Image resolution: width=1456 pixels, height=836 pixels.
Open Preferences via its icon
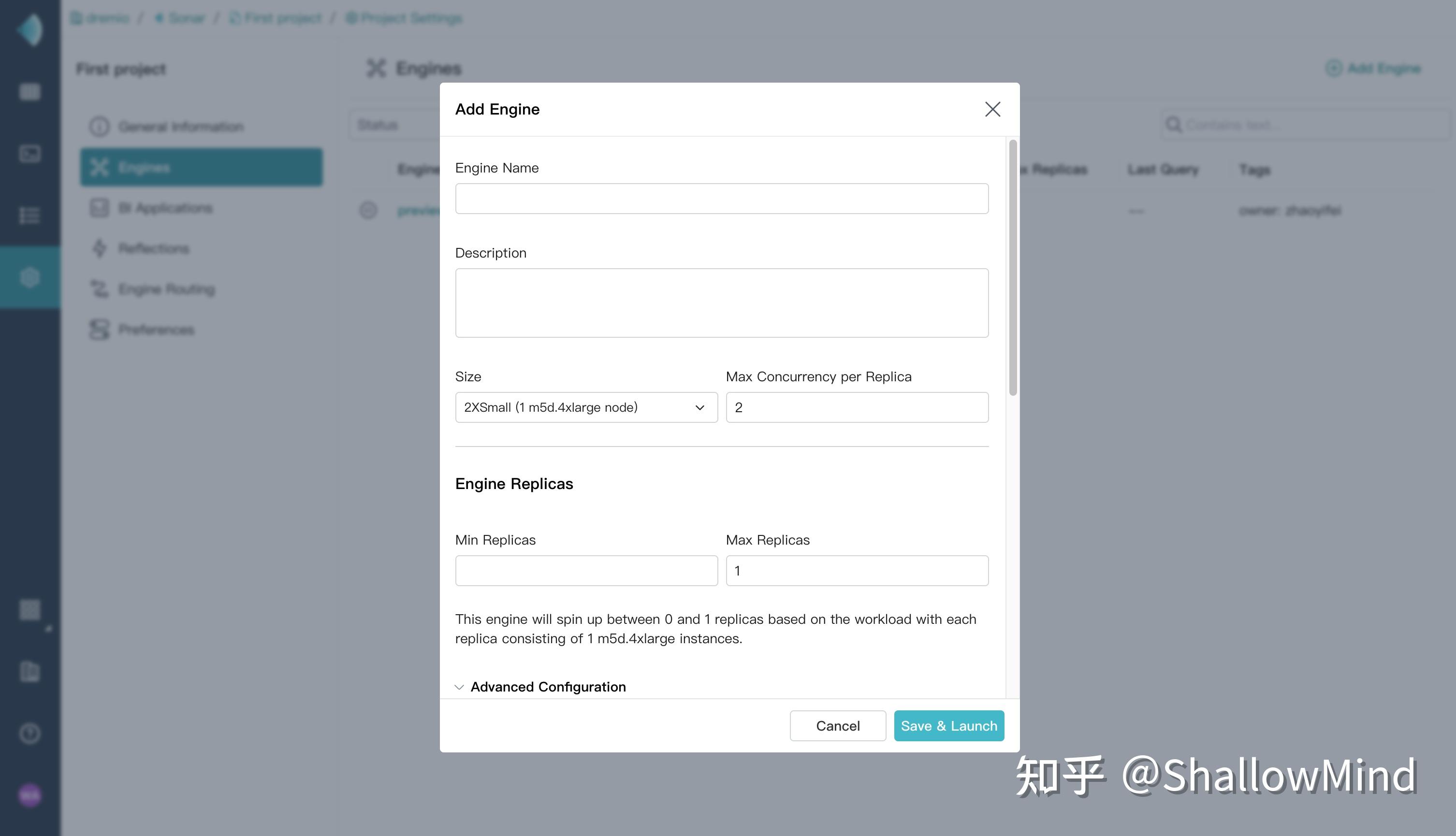pos(100,330)
